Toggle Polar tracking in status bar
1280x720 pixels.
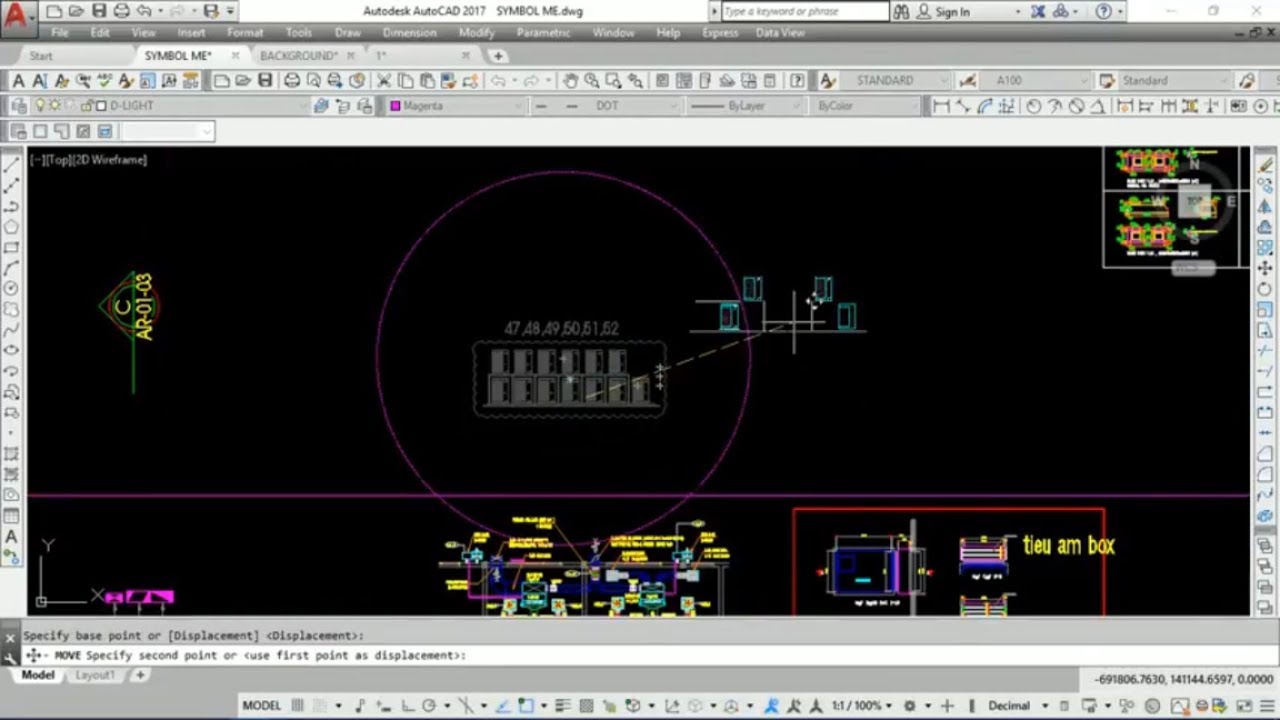pyautogui.click(x=428, y=706)
